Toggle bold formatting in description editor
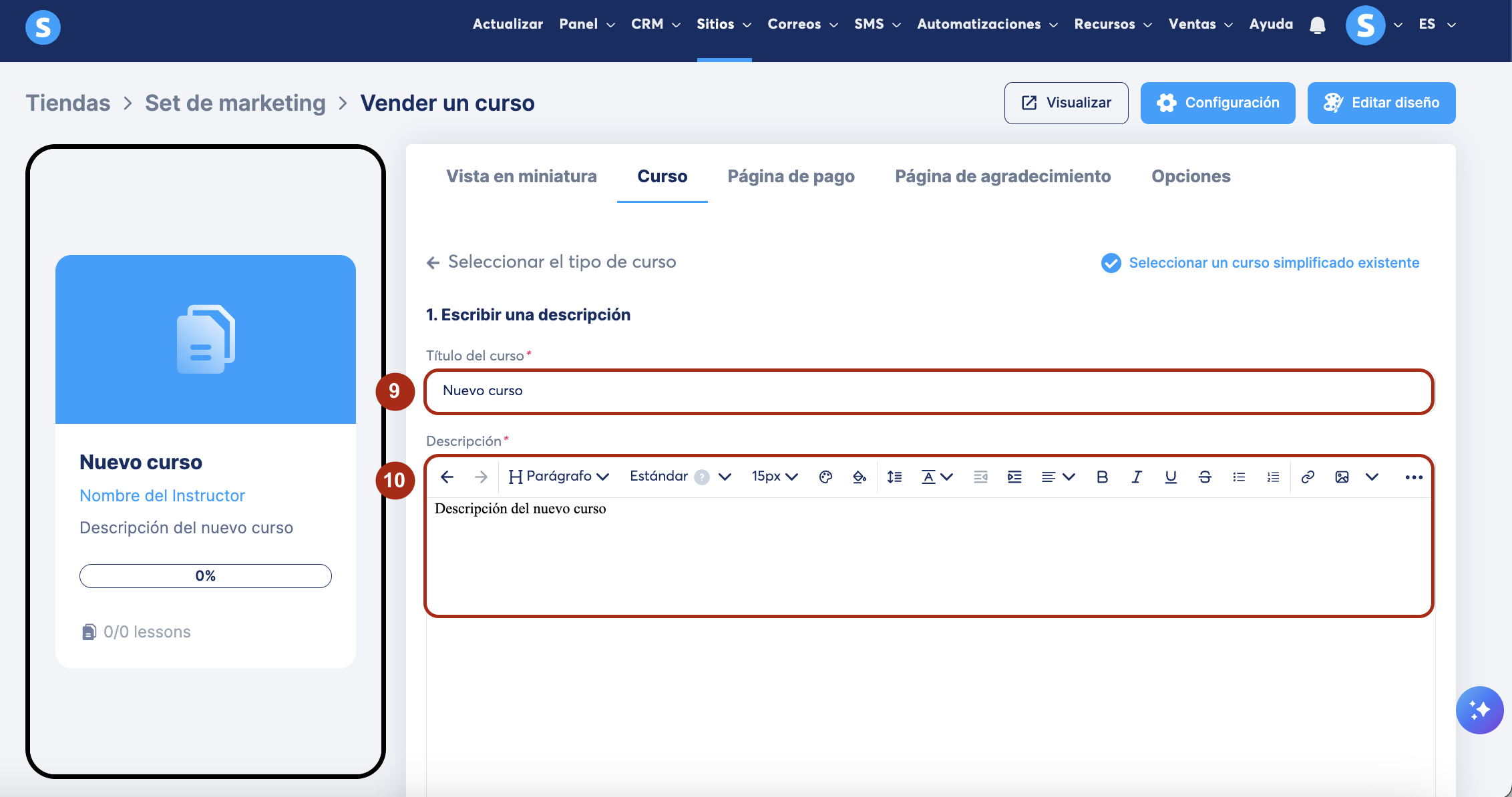Screen dimensions: 1512x797 (1102, 477)
